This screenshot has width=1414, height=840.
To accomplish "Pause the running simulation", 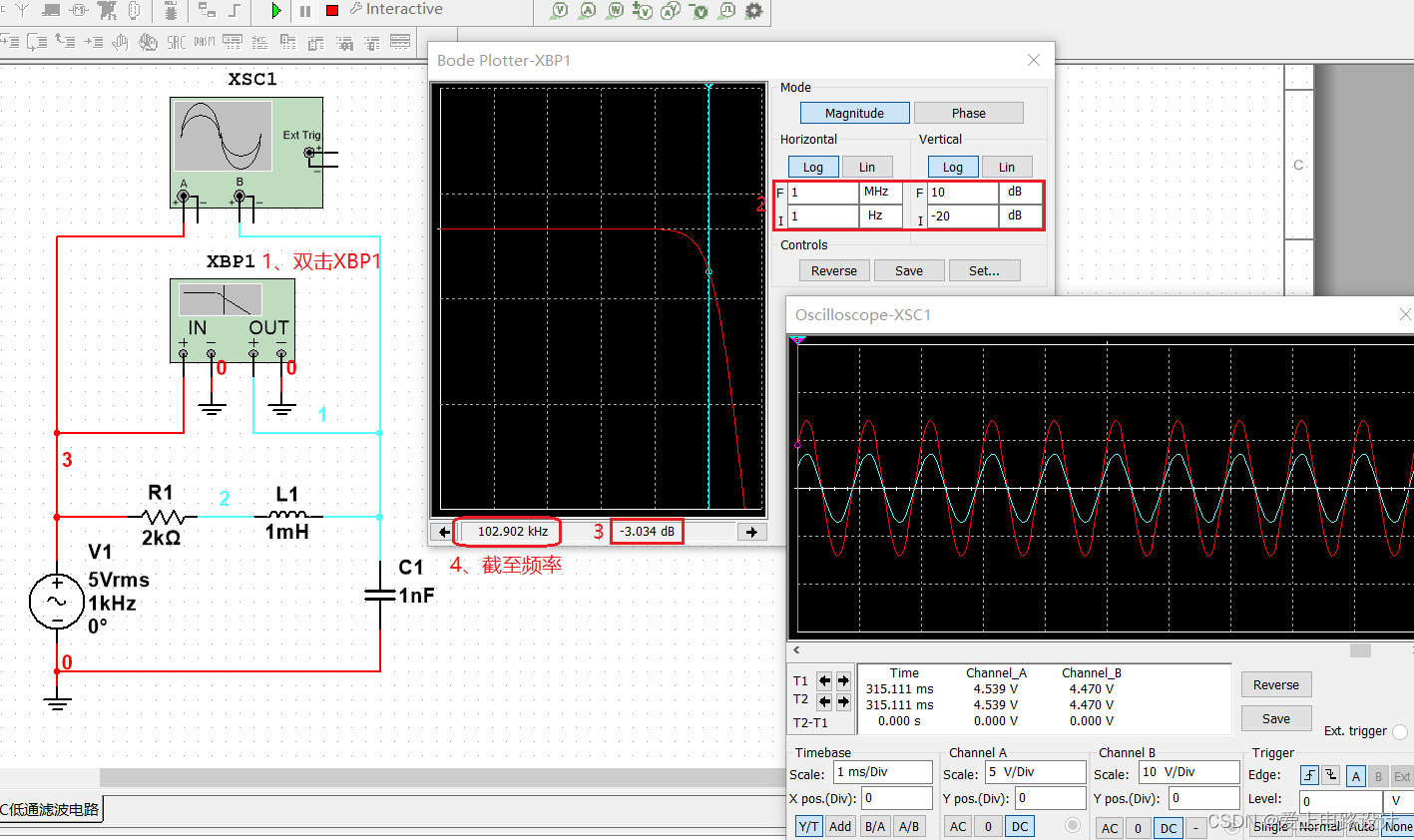I will (x=305, y=10).
